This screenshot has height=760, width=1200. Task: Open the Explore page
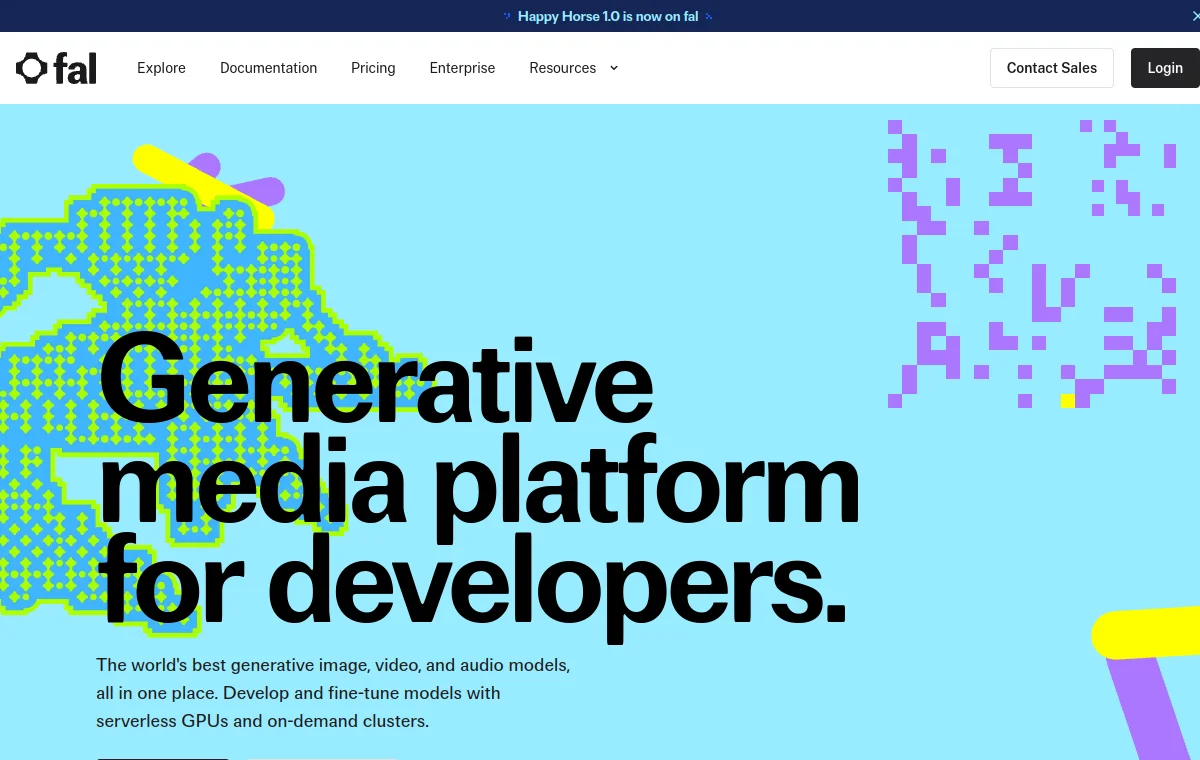click(x=161, y=68)
